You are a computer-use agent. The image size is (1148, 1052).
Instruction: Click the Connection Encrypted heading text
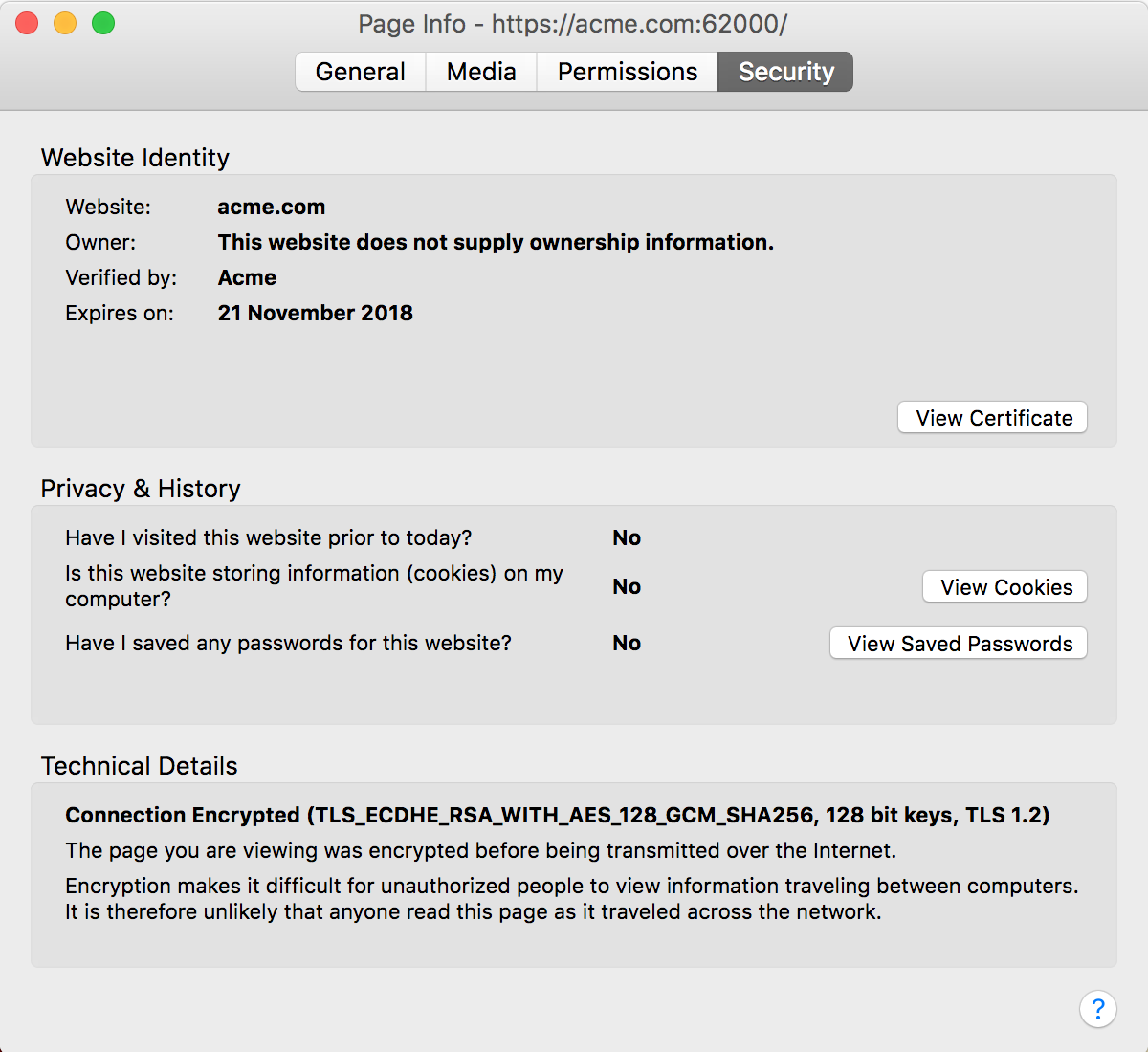coord(557,815)
